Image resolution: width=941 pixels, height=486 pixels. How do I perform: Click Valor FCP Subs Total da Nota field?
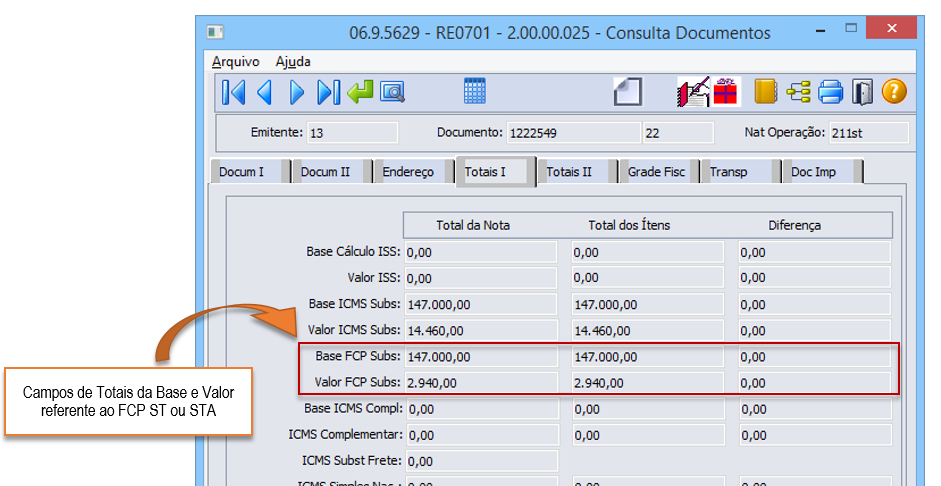click(481, 382)
